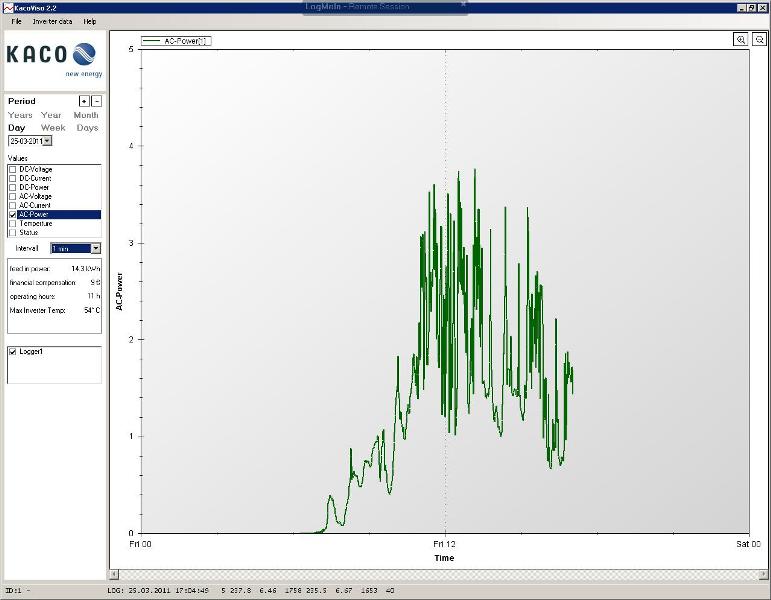This screenshot has width=771, height=600.
Task: Go to next period with plus button
Action: pos(84,101)
